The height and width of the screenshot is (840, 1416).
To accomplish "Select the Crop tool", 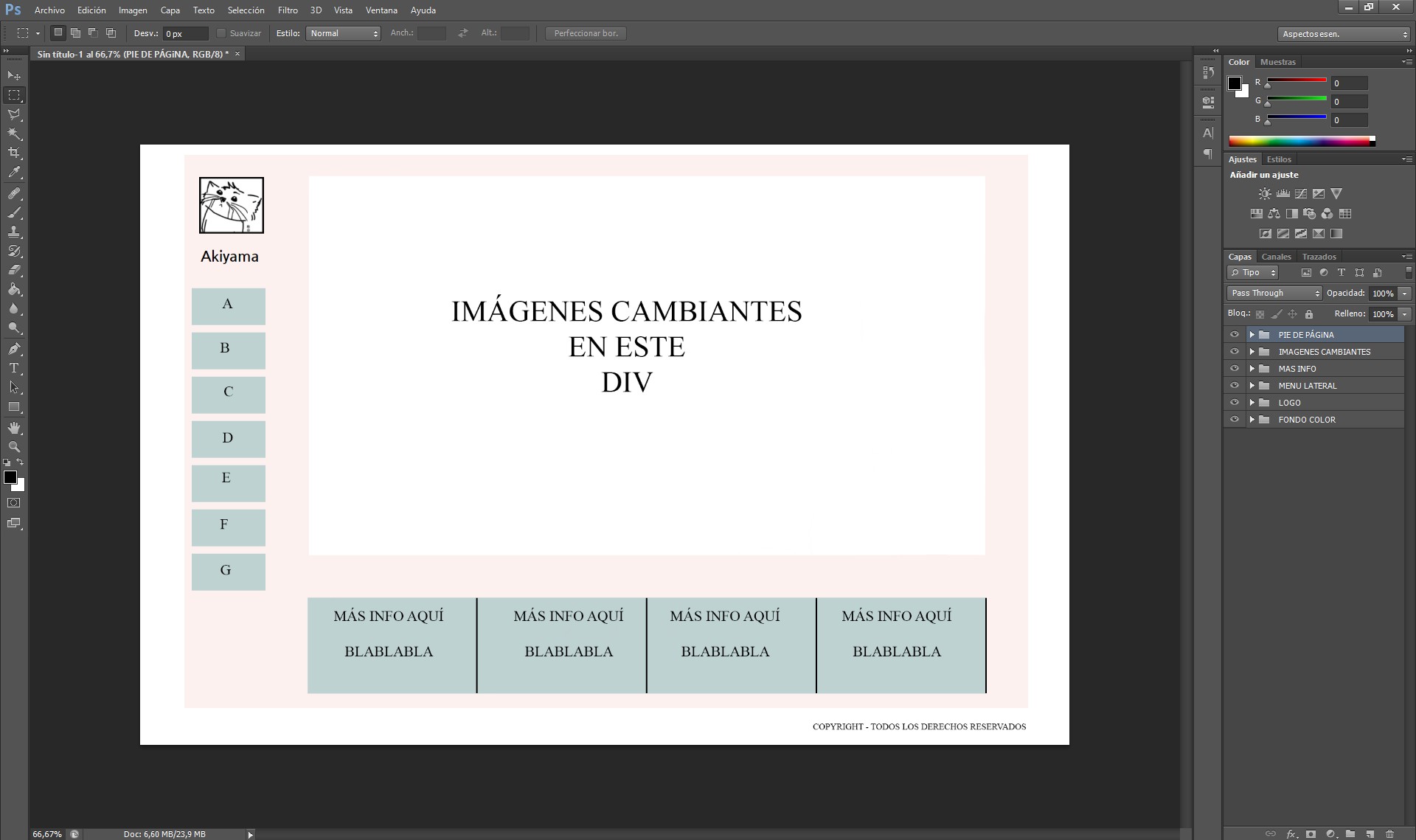I will tap(14, 153).
